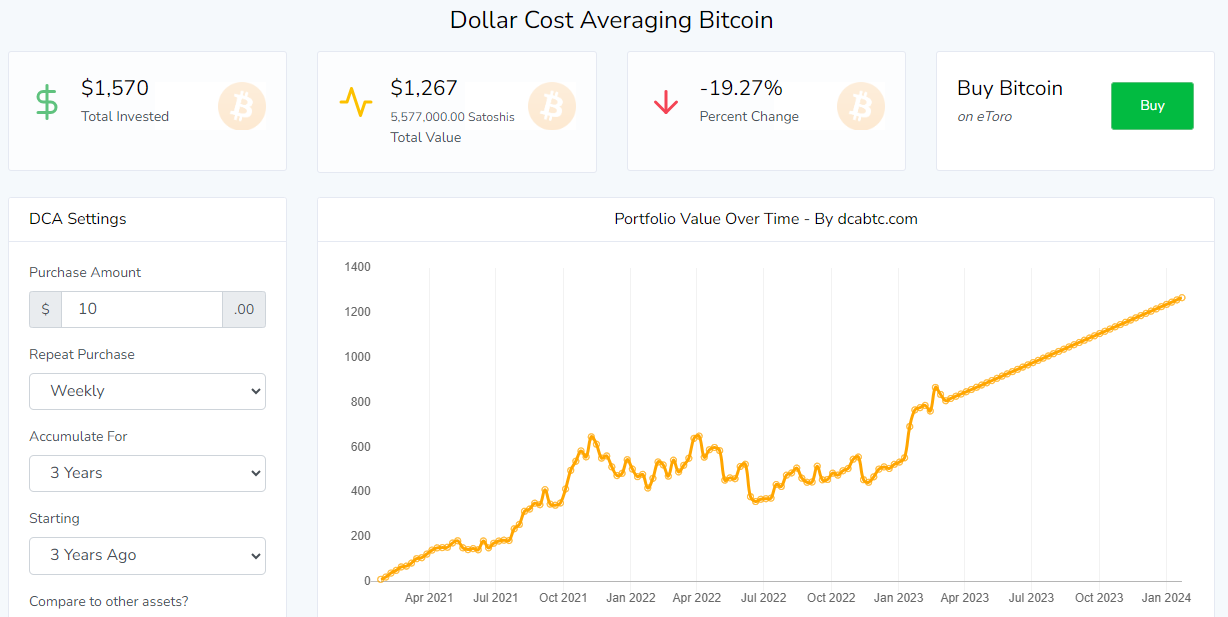
Task: Click into the Purchase Amount input field
Action: (141, 309)
